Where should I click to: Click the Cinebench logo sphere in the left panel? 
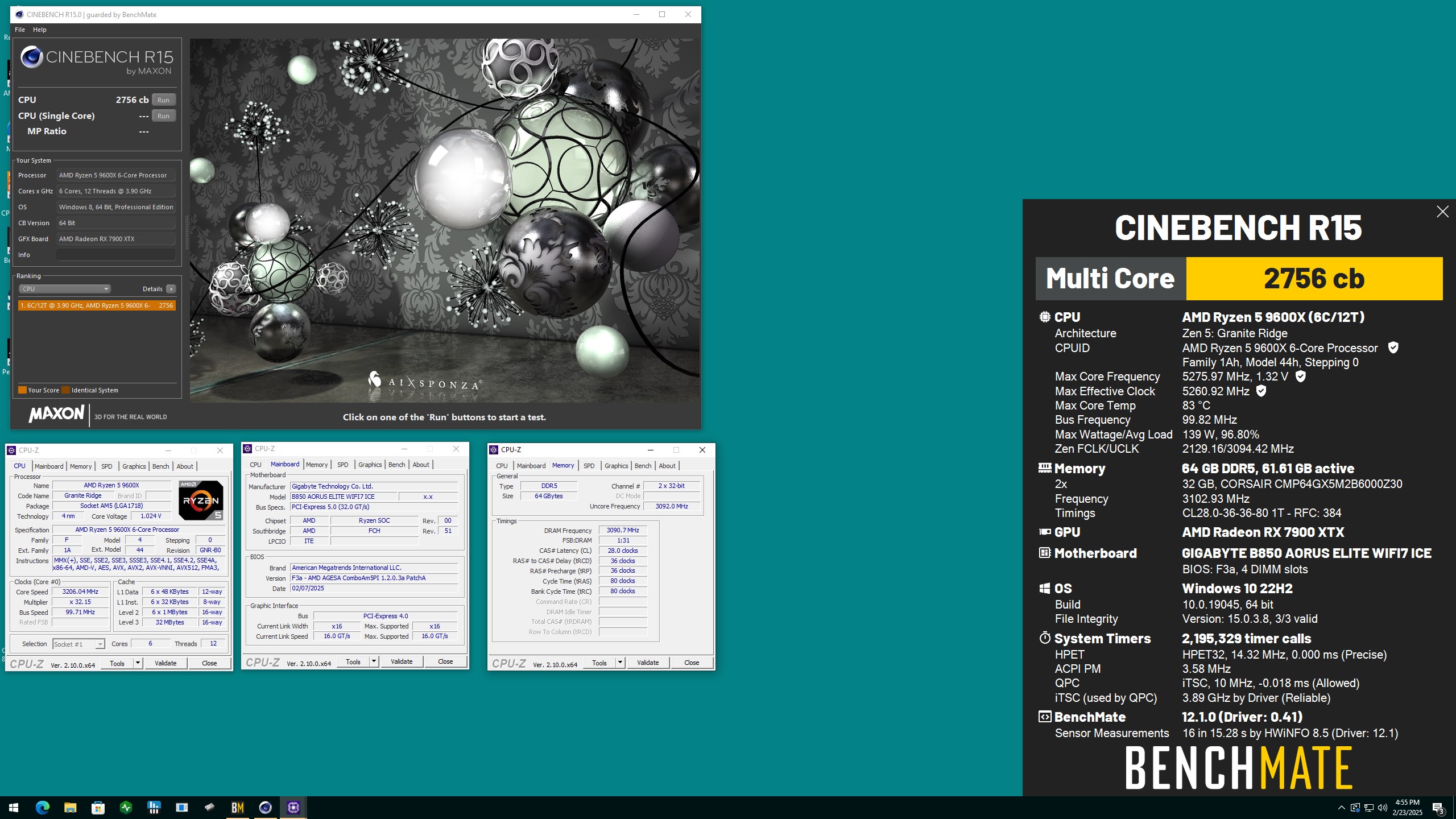32,57
